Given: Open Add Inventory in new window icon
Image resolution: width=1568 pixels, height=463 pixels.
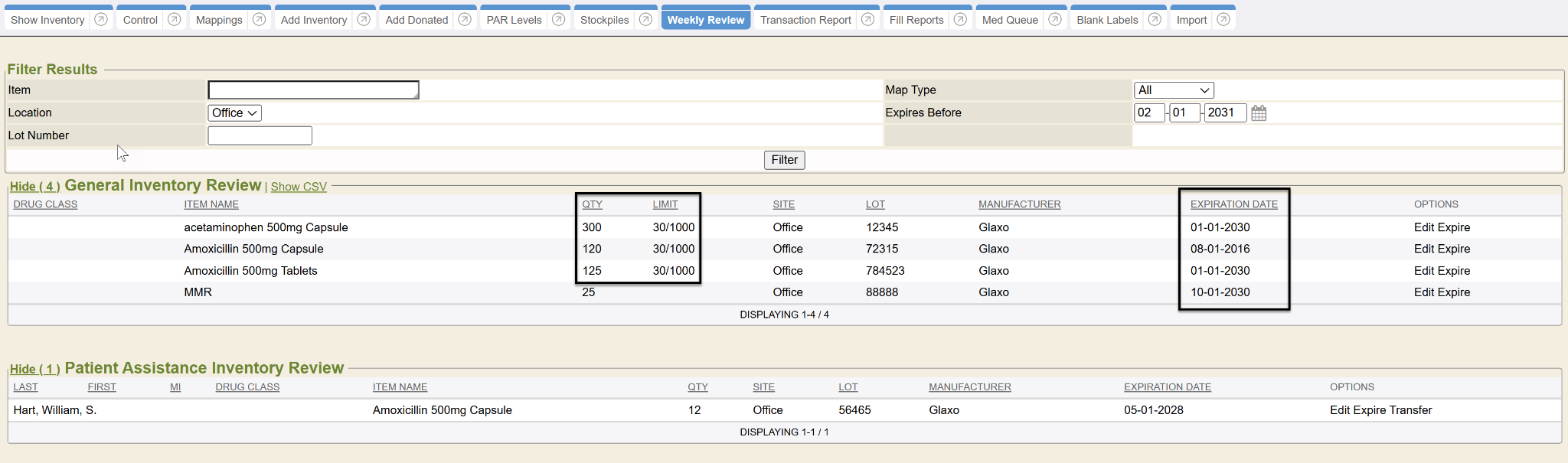Looking at the screenshot, I should (364, 20).
